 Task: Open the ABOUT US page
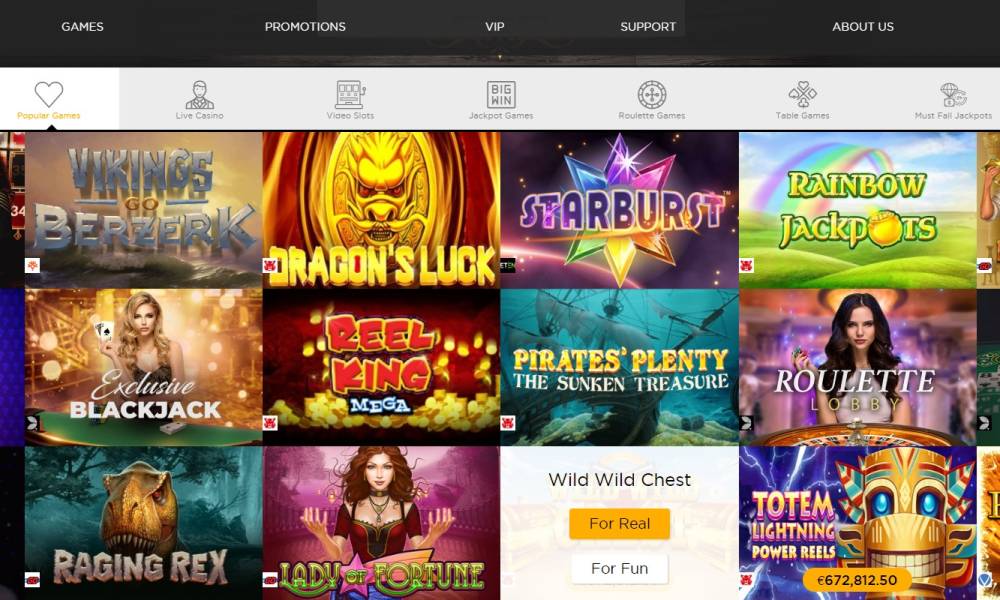[x=862, y=27]
